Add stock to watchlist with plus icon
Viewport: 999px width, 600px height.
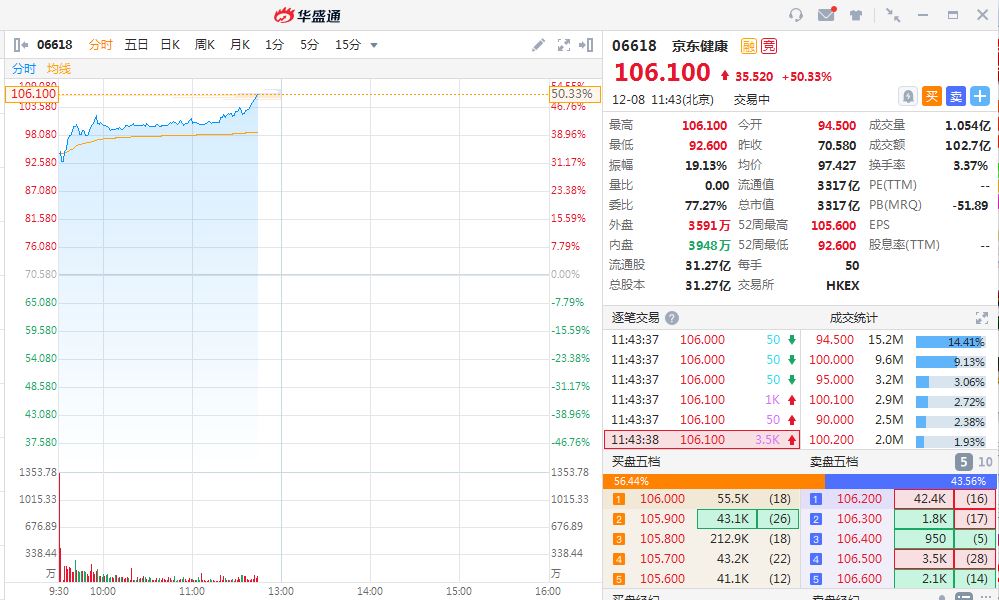pos(980,96)
